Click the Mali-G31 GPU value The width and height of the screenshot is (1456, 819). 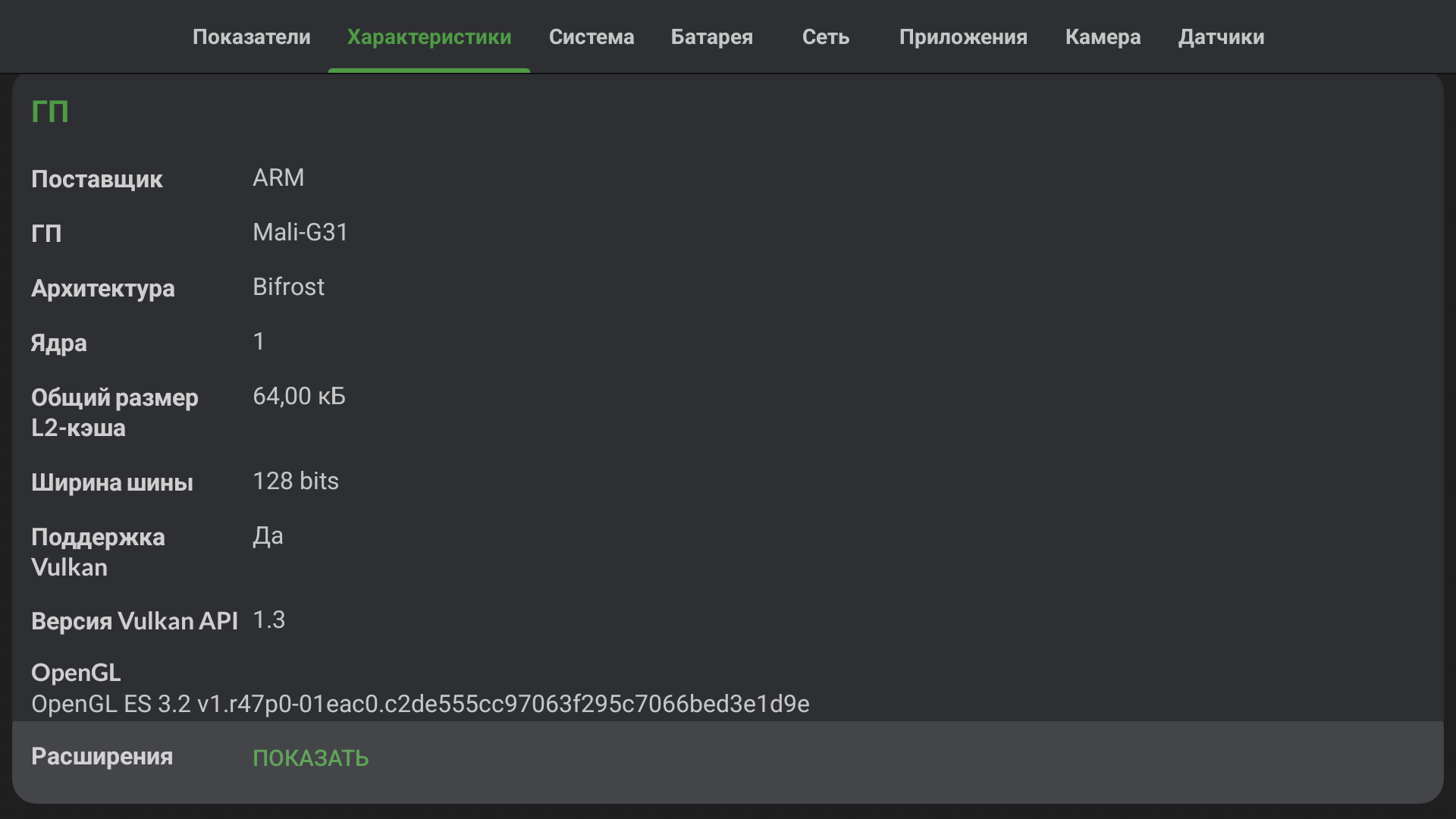click(300, 232)
